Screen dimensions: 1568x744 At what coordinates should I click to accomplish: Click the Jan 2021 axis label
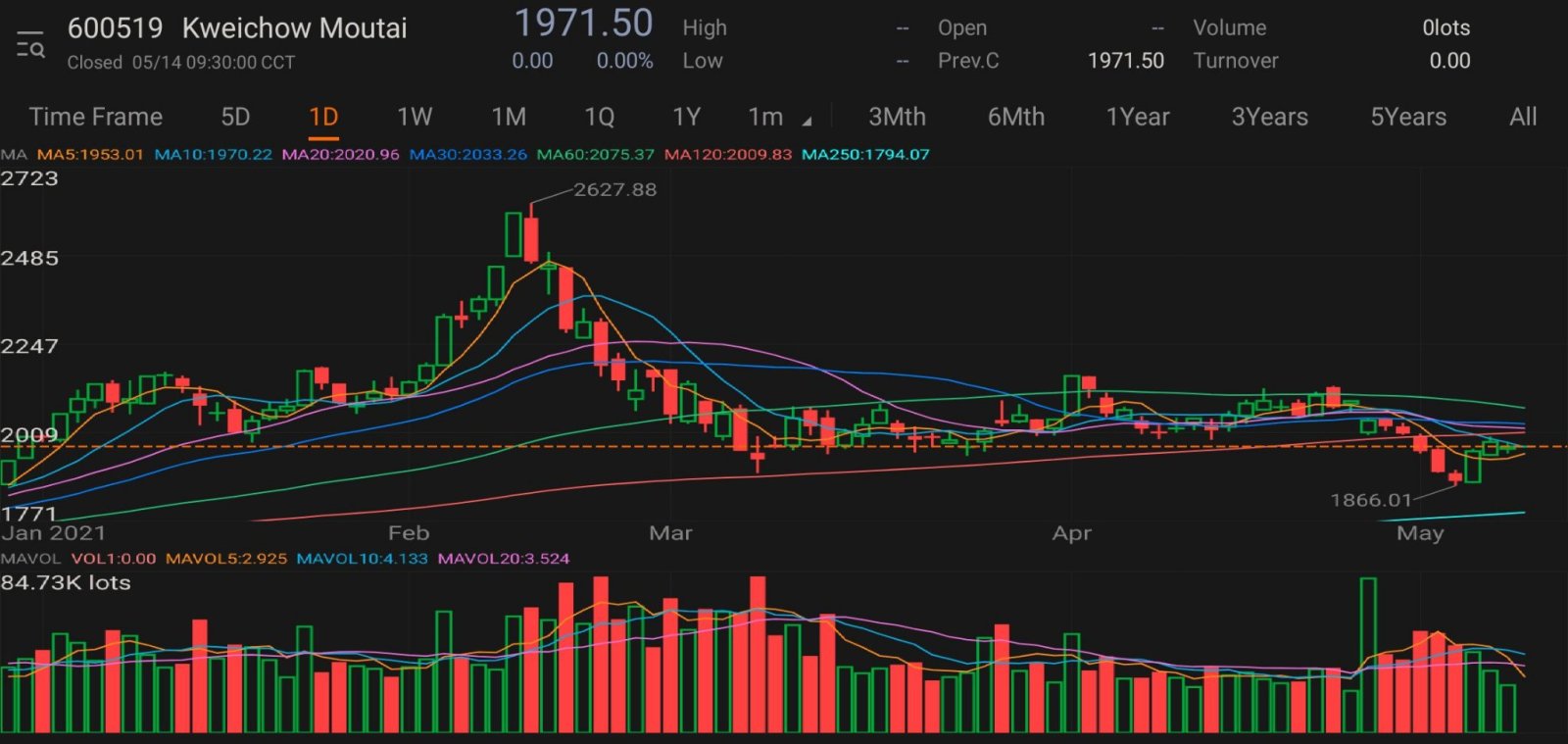click(53, 533)
